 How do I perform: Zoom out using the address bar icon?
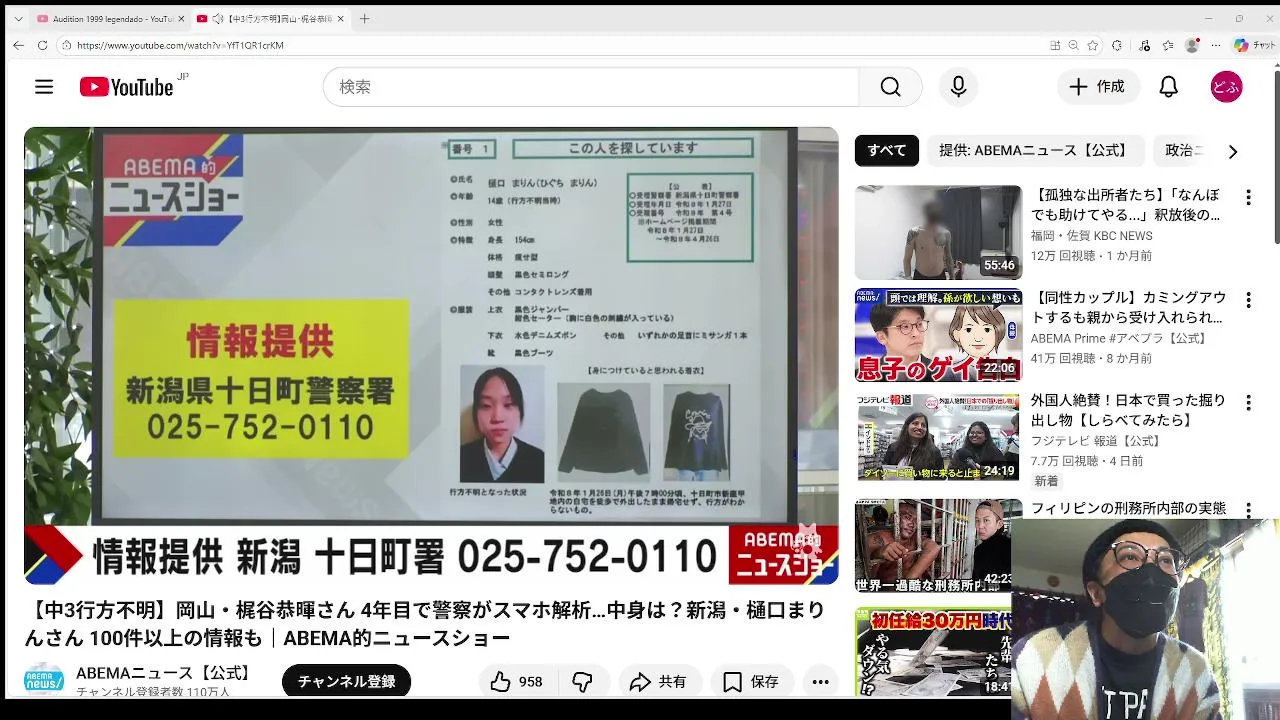pos(1073,45)
